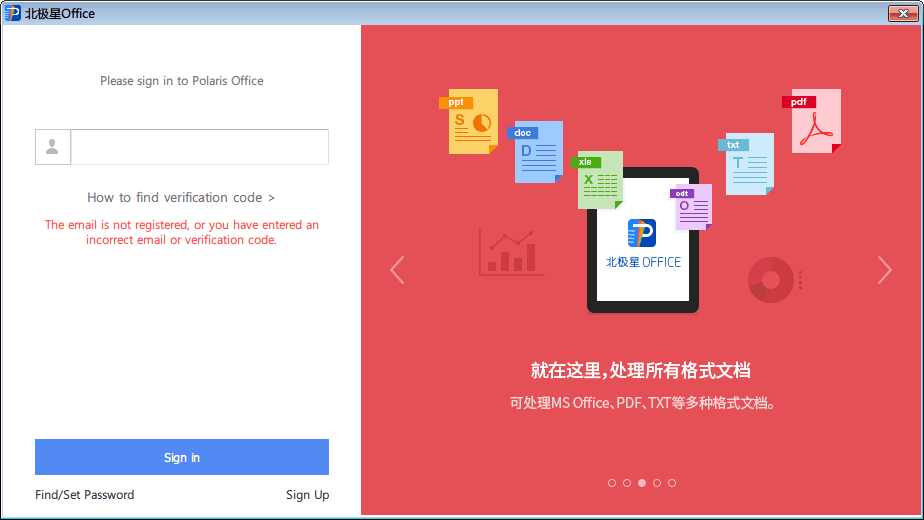The height and width of the screenshot is (520, 924).
Task: Open Find/Set Password link
Action: [84, 495]
